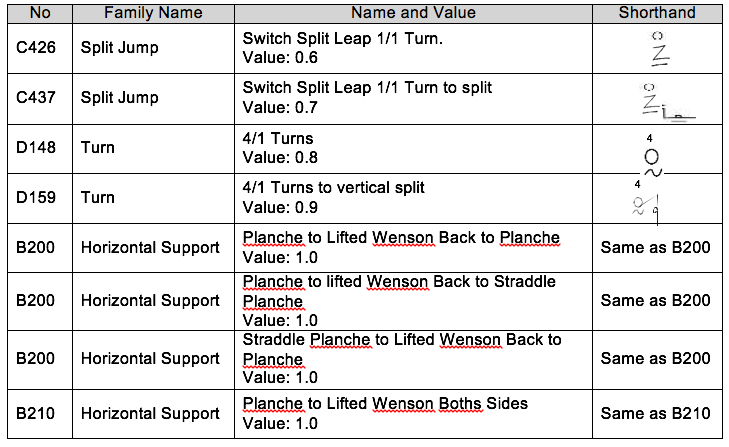Click "Planche to Lifted Wenson Boths Sides" text
The height and width of the screenshot is (447, 729).
[x=385, y=403]
